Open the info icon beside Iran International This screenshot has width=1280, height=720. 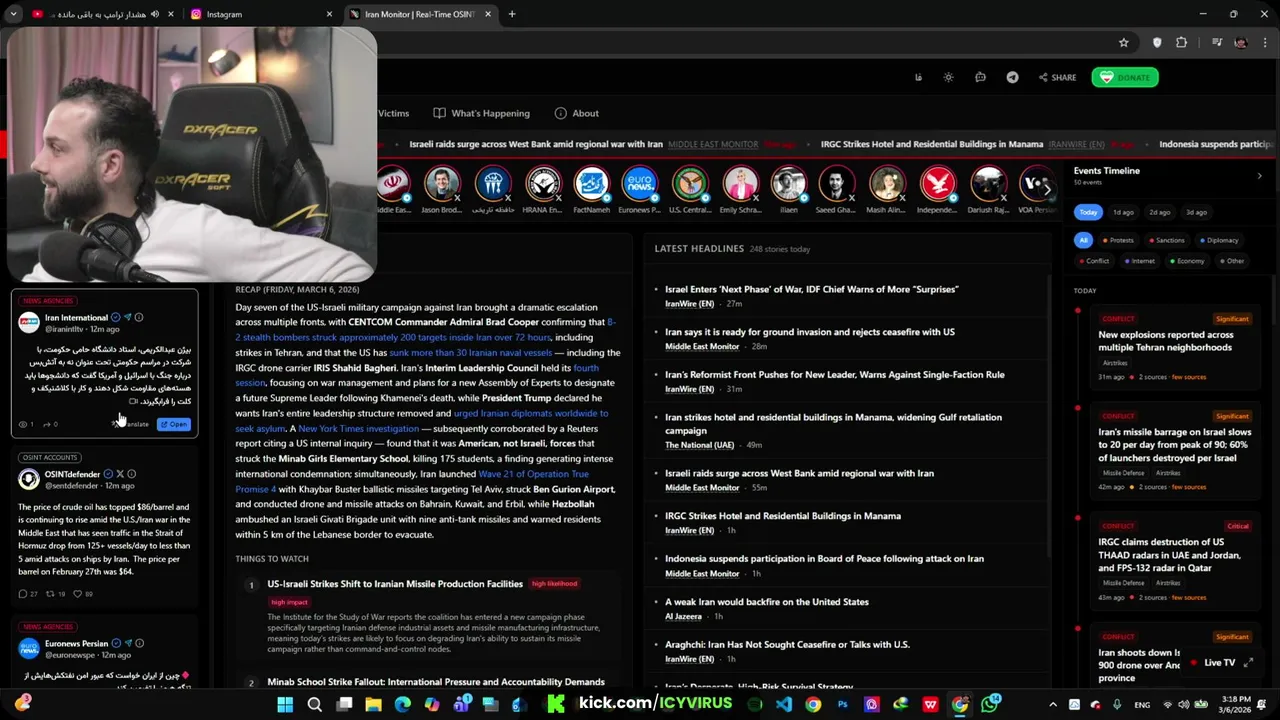(139, 318)
